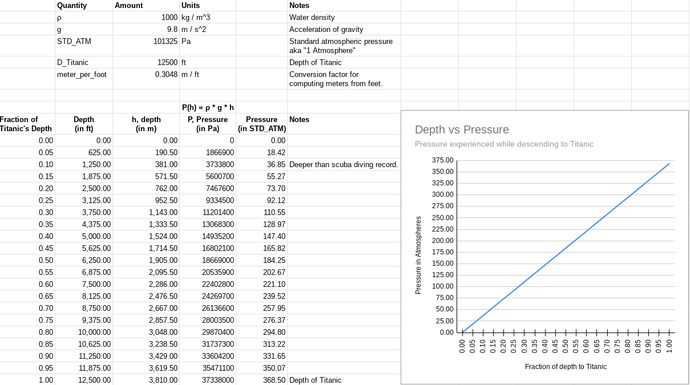Click the formula cell P(h) = ρ * g * h
This screenshot has width=690, height=385.
point(208,107)
